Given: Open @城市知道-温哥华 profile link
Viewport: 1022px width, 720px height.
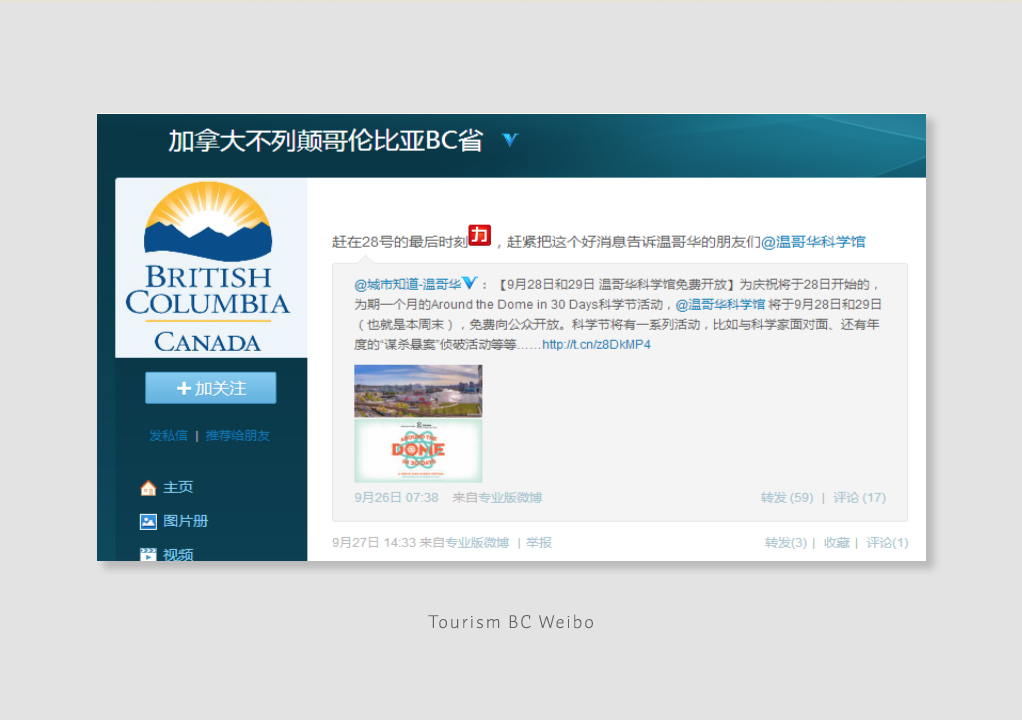Looking at the screenshot, I should pos(407,284).
